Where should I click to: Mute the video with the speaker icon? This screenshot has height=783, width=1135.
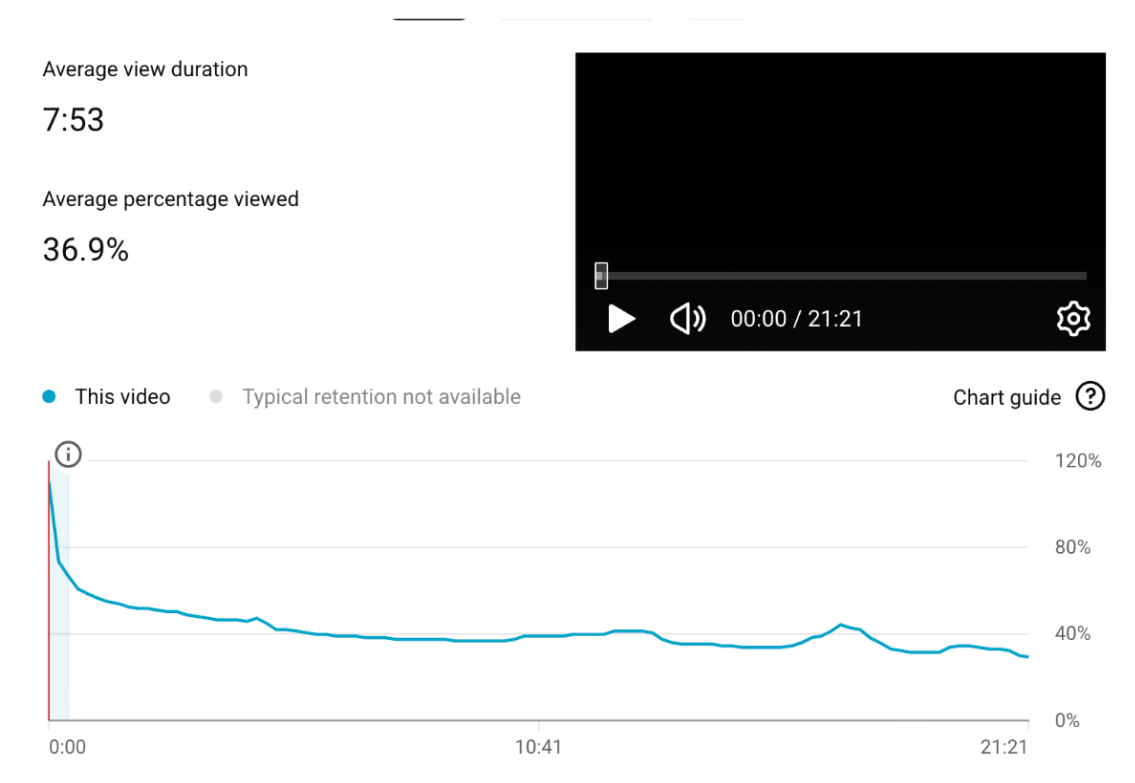(687, 319)
